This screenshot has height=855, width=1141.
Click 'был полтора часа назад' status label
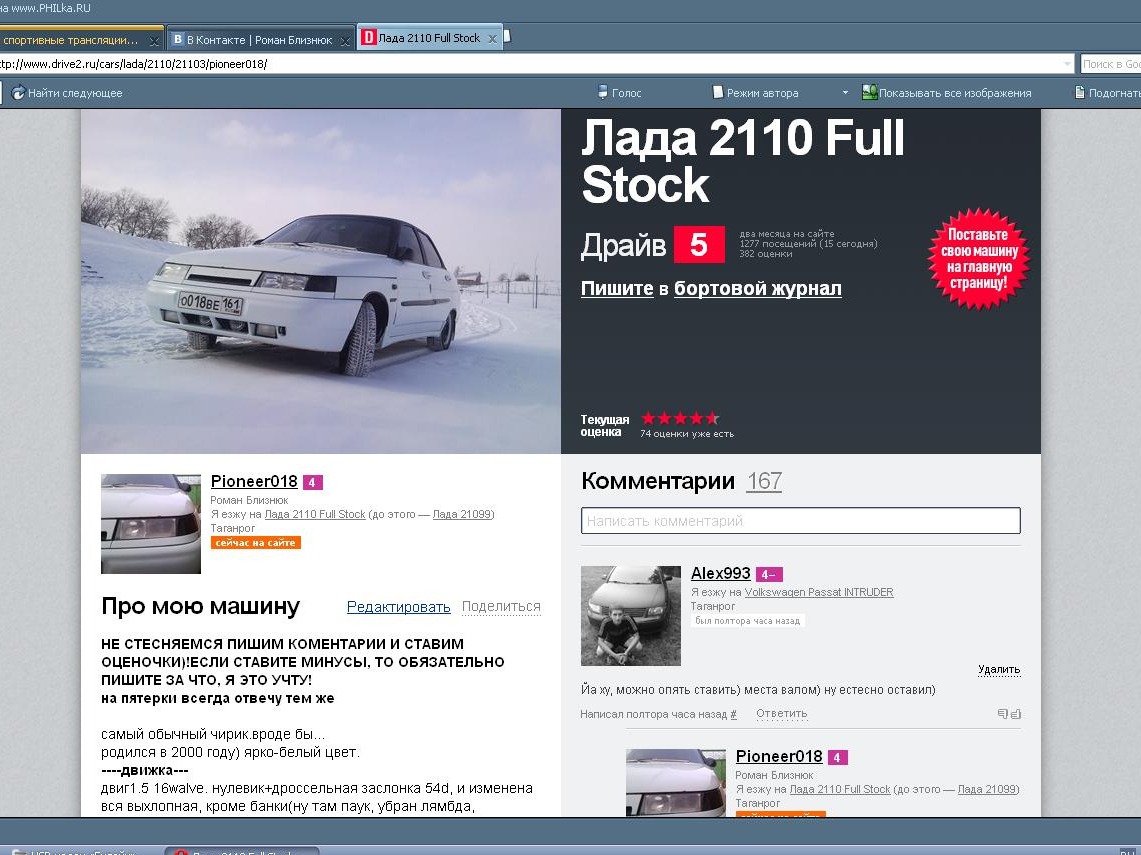pos(747,621)
